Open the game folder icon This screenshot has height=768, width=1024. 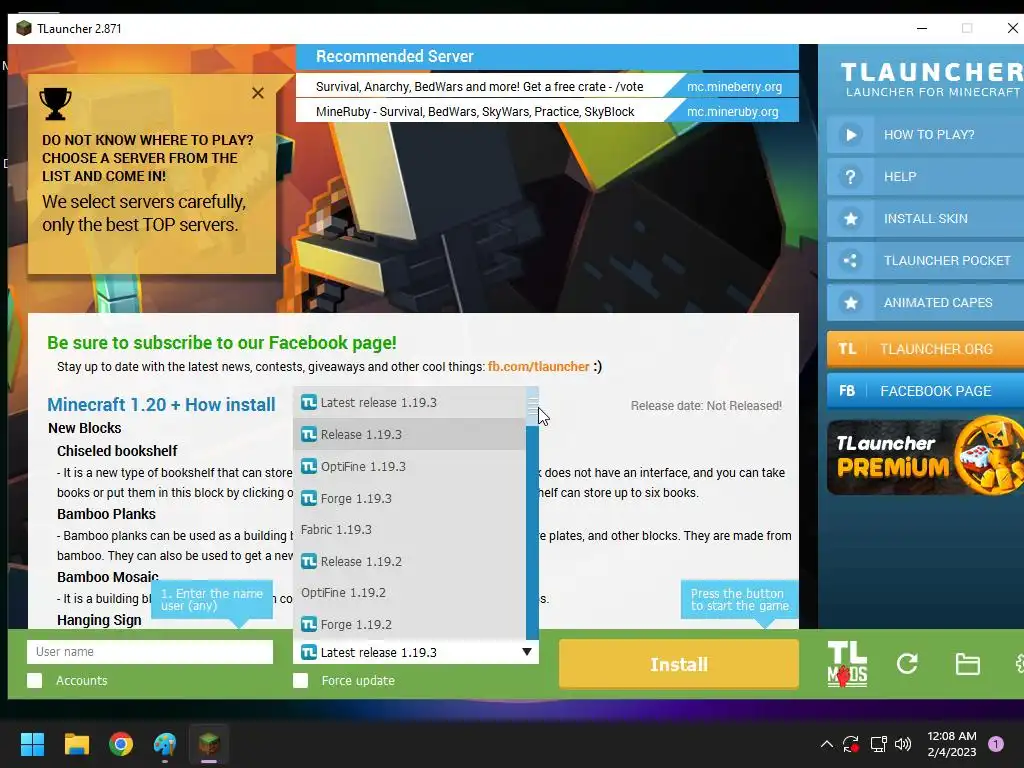point(967,664)
